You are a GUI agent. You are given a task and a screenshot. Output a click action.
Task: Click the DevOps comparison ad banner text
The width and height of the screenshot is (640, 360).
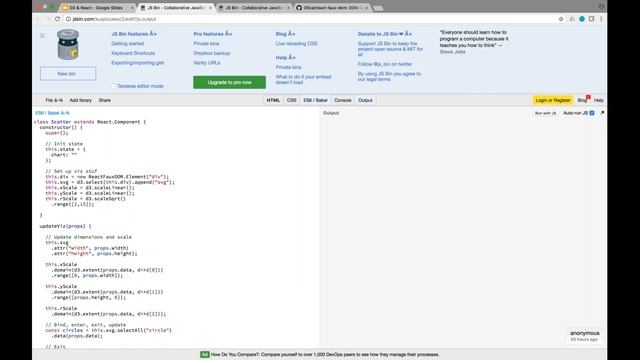pyautogui.click(x=325, y=354)
